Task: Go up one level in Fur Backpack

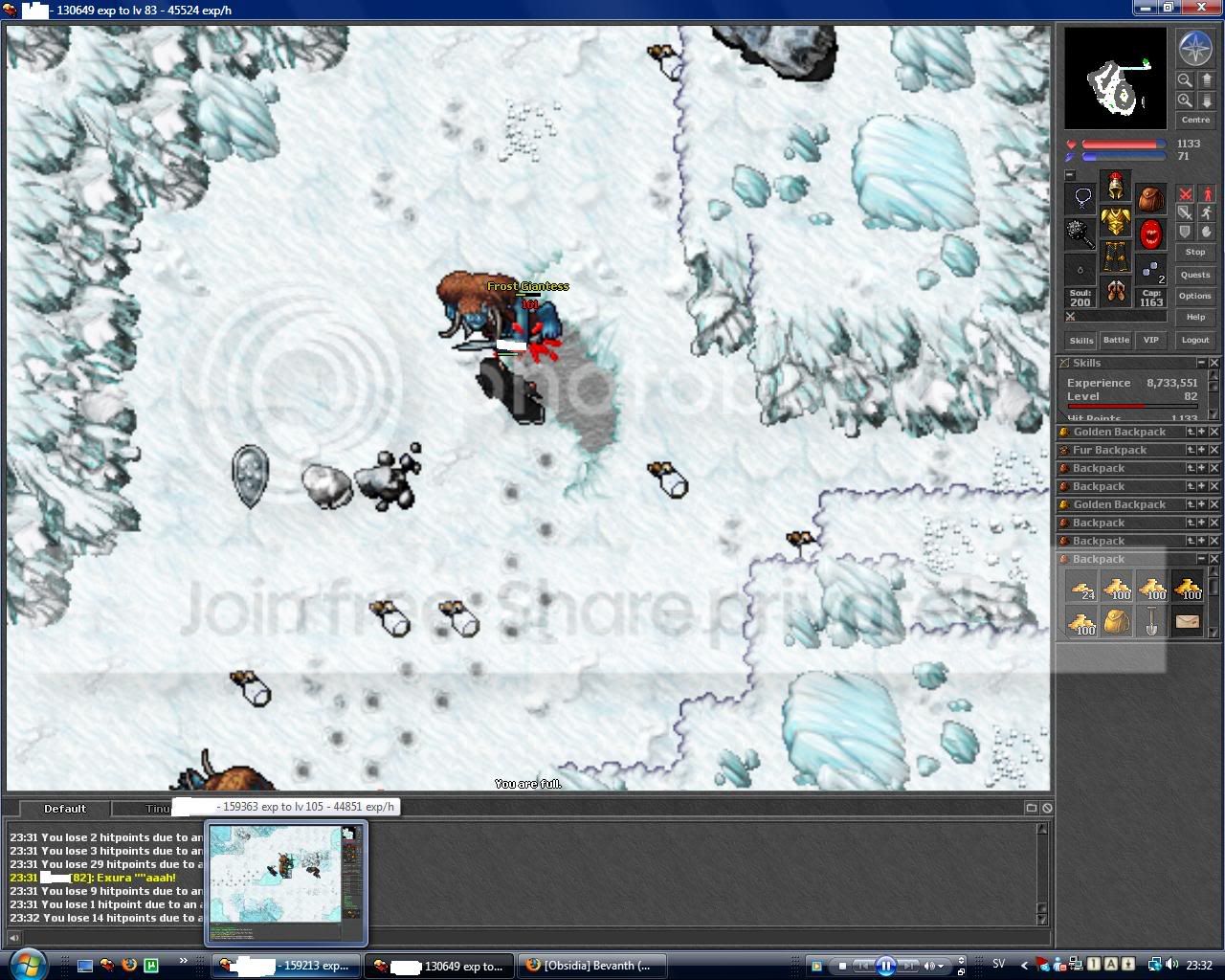Action: click(1191, 450)
